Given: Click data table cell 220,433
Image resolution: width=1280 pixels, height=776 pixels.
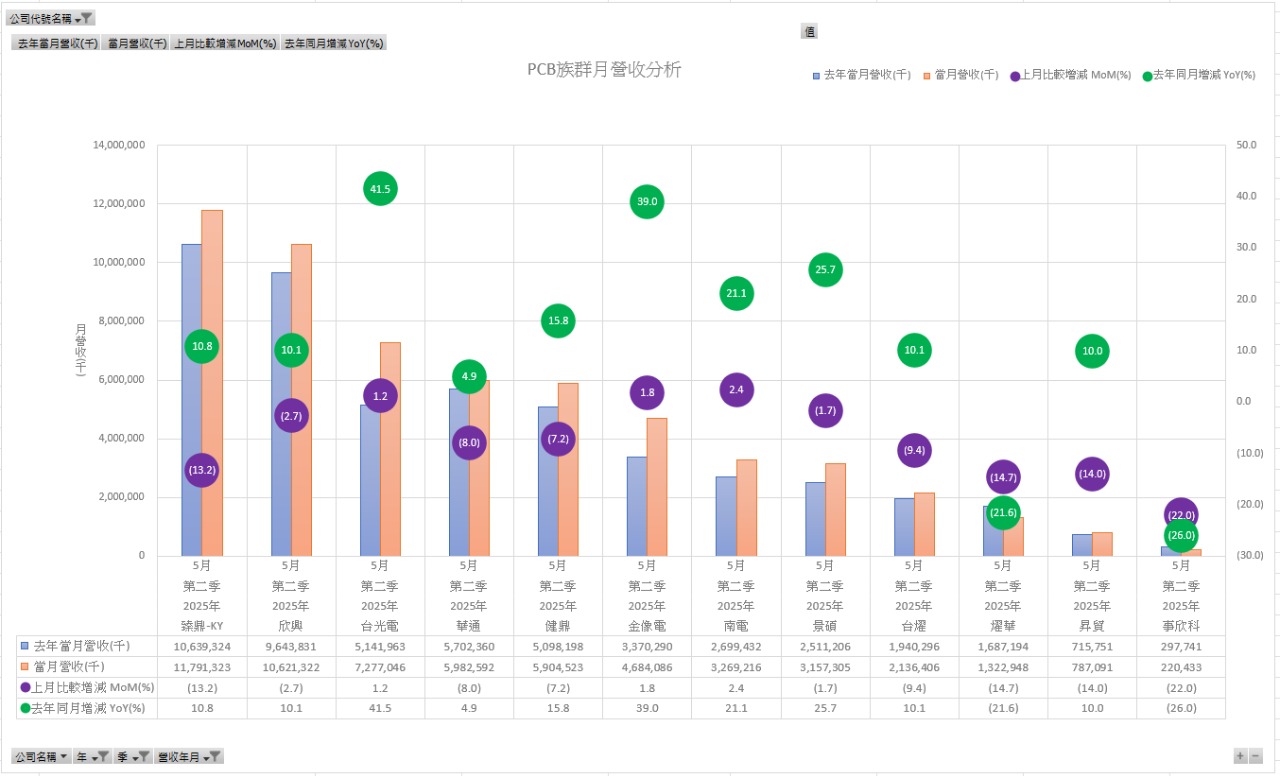Looking at the screenshot, I should coord(1181,666).
